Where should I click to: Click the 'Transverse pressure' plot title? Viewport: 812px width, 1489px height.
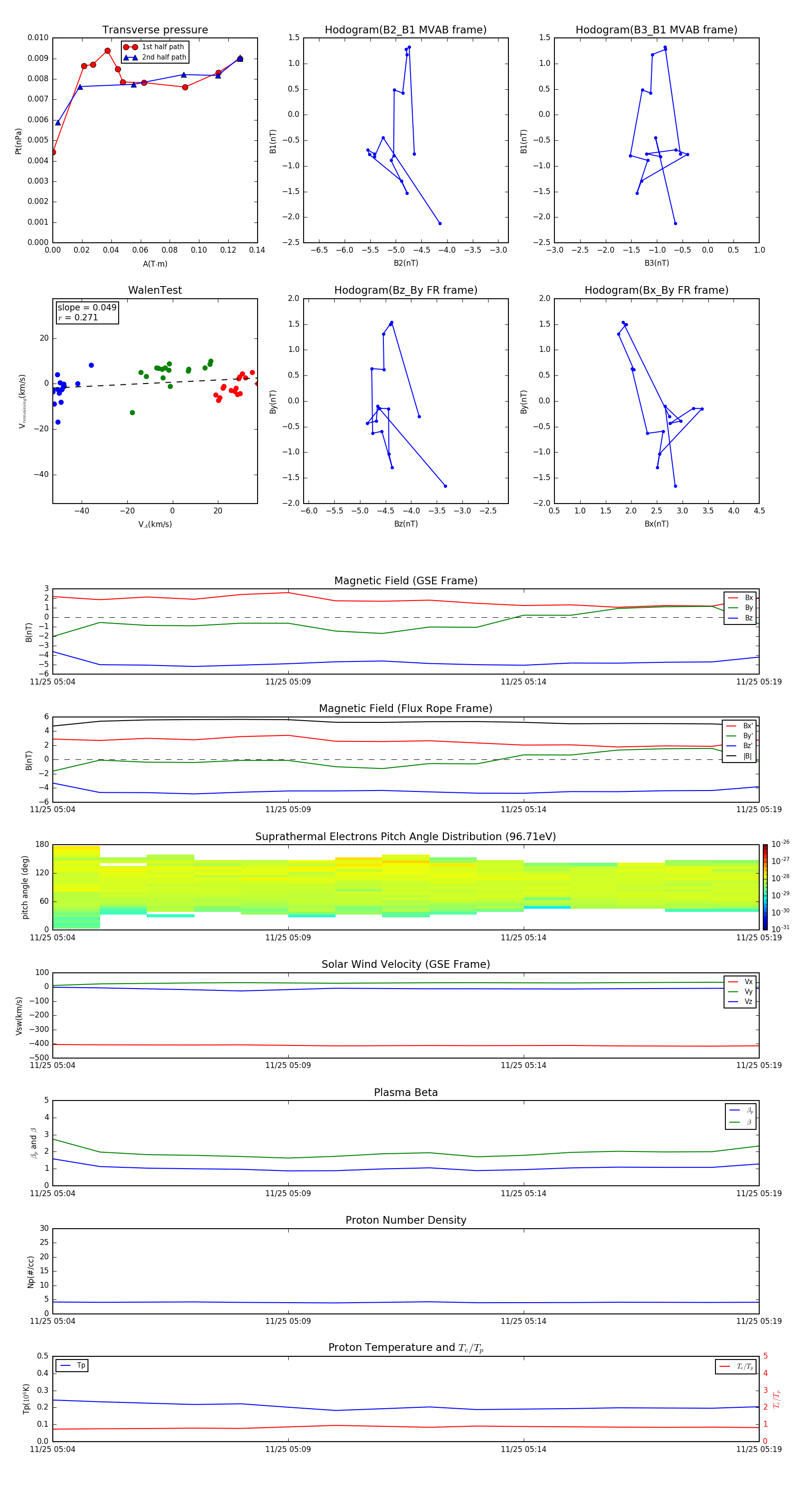155,29
